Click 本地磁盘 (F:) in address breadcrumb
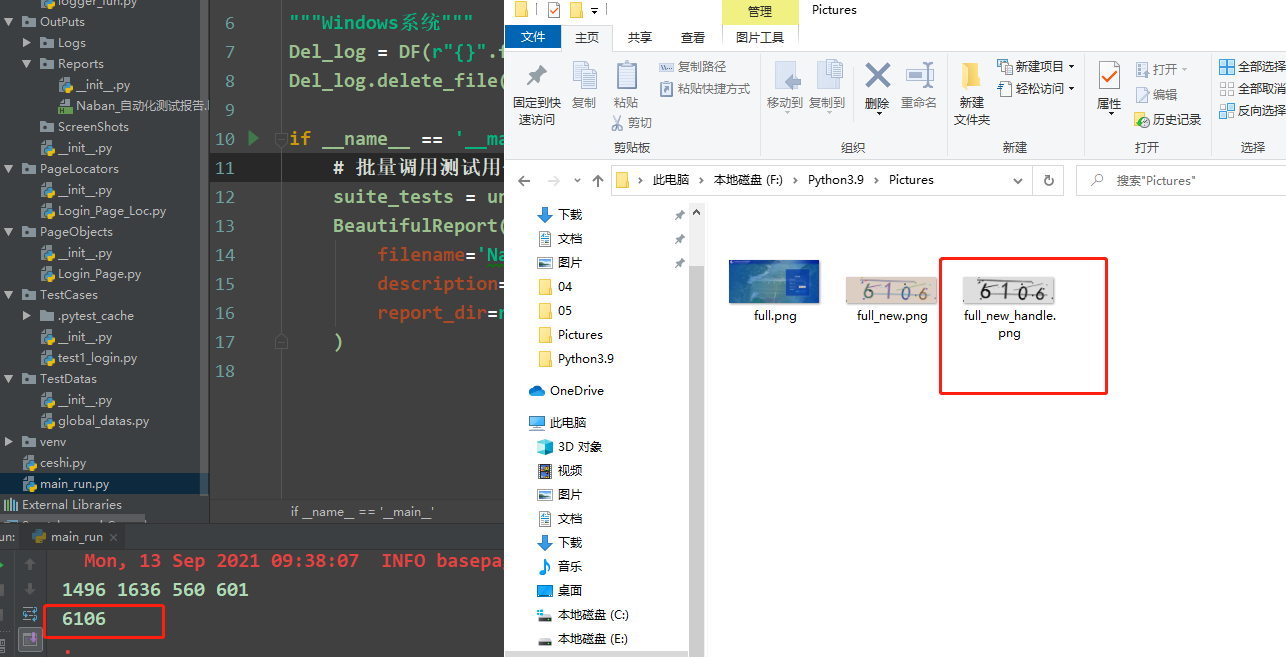This screenshot has height=657, width=1286. click(x=748, y=181)
